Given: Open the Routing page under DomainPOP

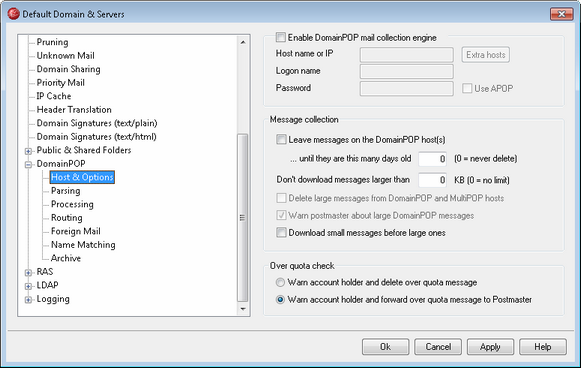Looking at the screenshot, I should click(x=67, y=218).
